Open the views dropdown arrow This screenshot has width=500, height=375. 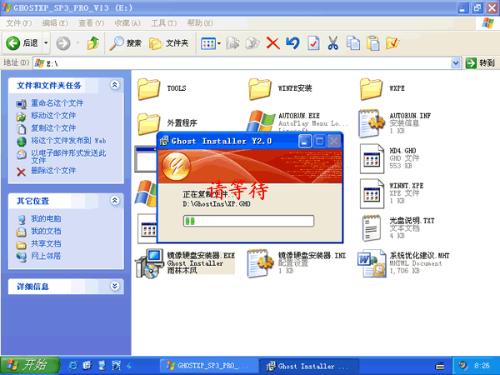219,43
